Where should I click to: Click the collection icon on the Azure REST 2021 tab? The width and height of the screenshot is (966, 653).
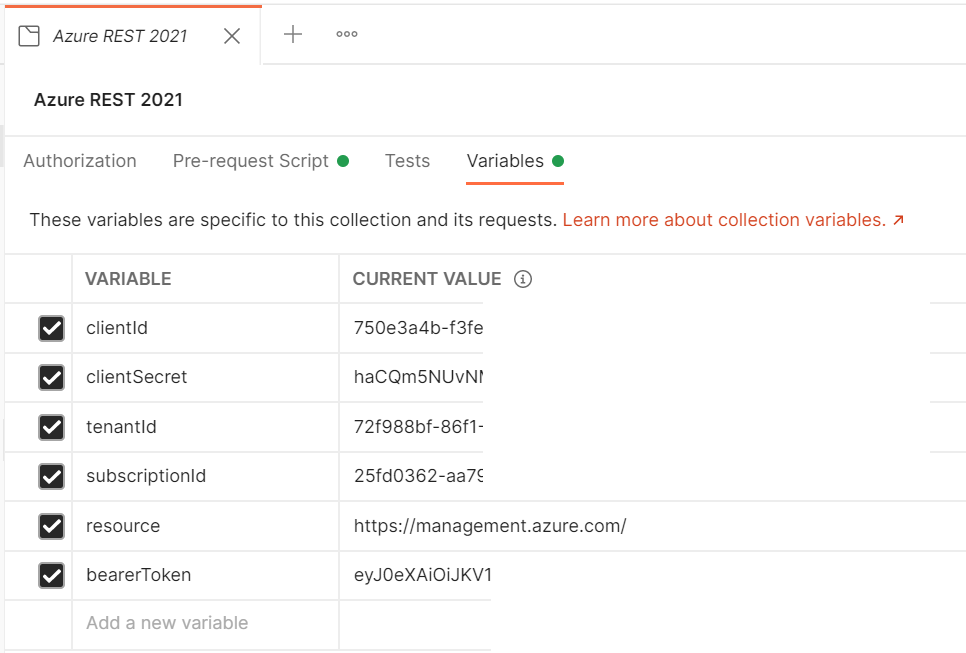click(29, 35)
